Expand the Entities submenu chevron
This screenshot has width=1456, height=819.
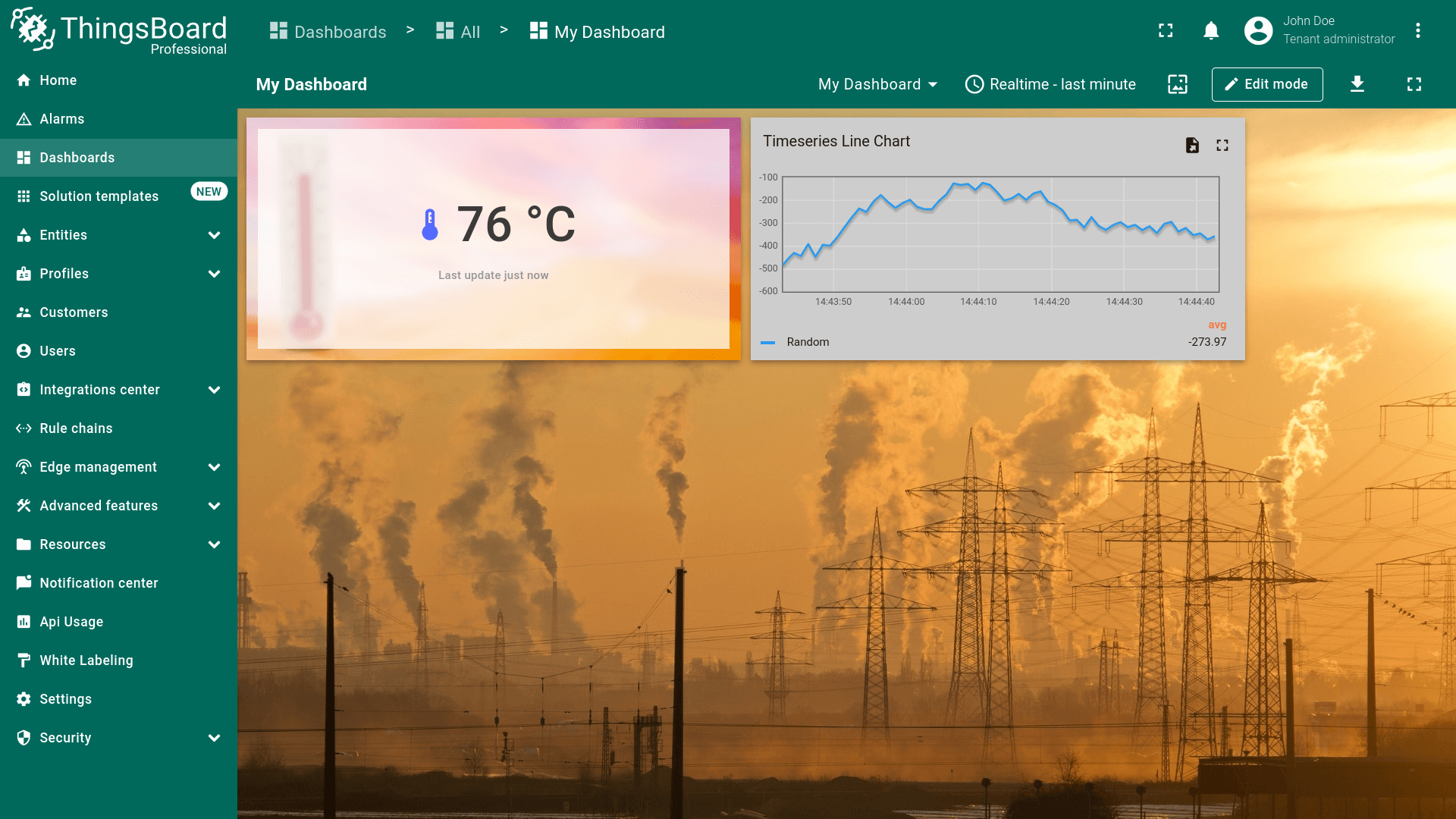[214, 235]
